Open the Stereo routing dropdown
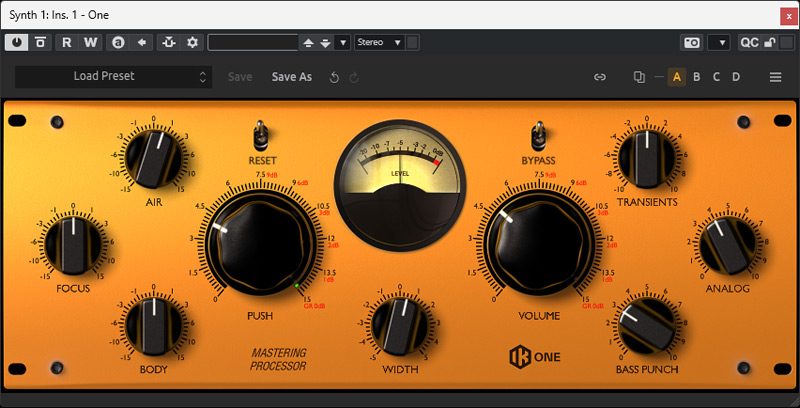Viewport: 800px width, 408px height. point(379,42)
